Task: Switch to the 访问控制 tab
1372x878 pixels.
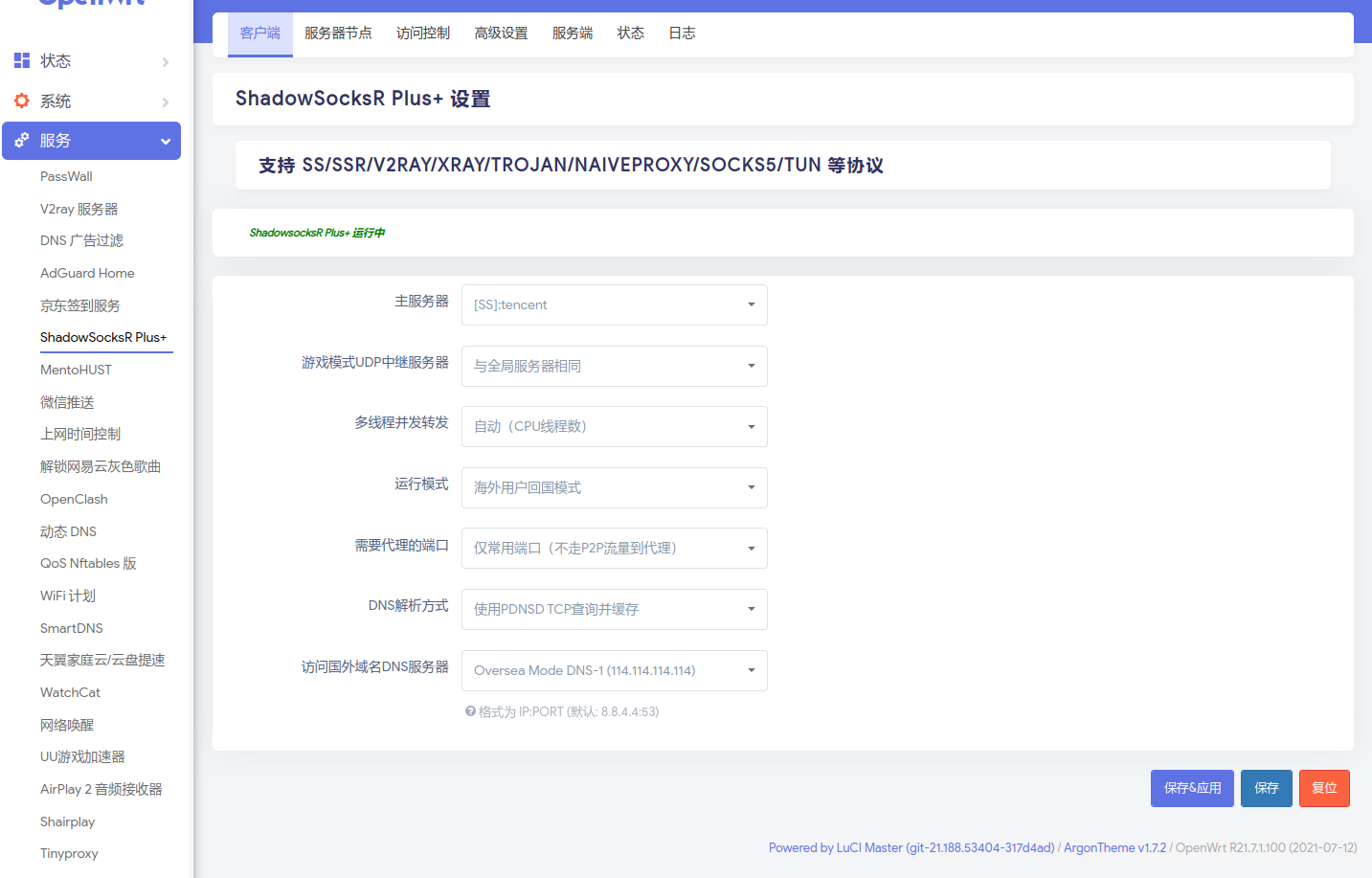Action: (x=423, y=34)
